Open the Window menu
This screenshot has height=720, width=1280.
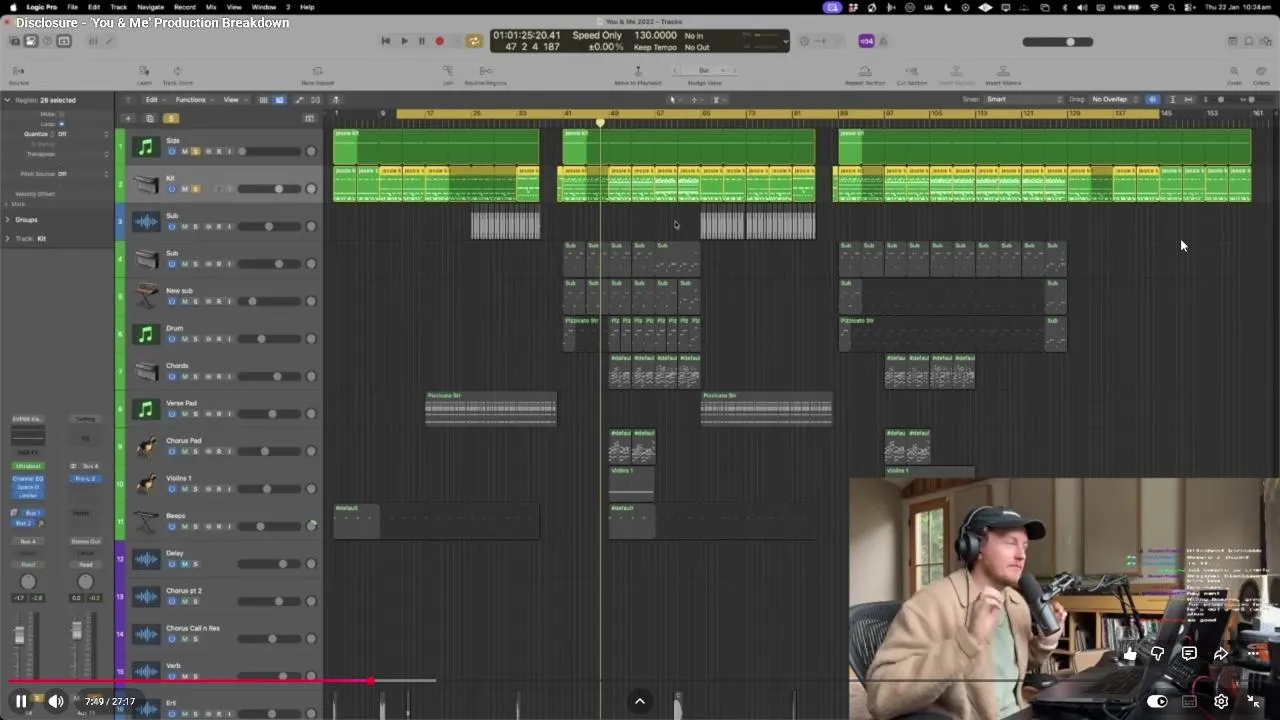(x=264, y=7)
